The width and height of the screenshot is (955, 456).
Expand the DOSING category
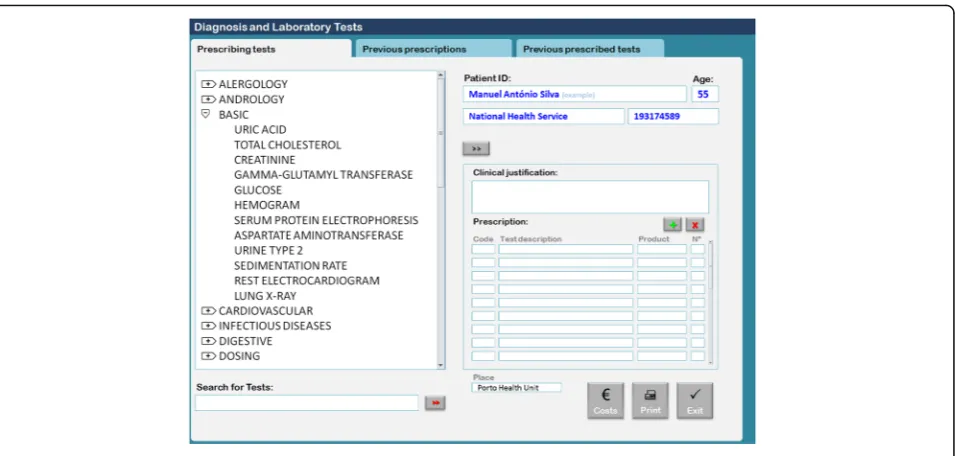point(209,356)
